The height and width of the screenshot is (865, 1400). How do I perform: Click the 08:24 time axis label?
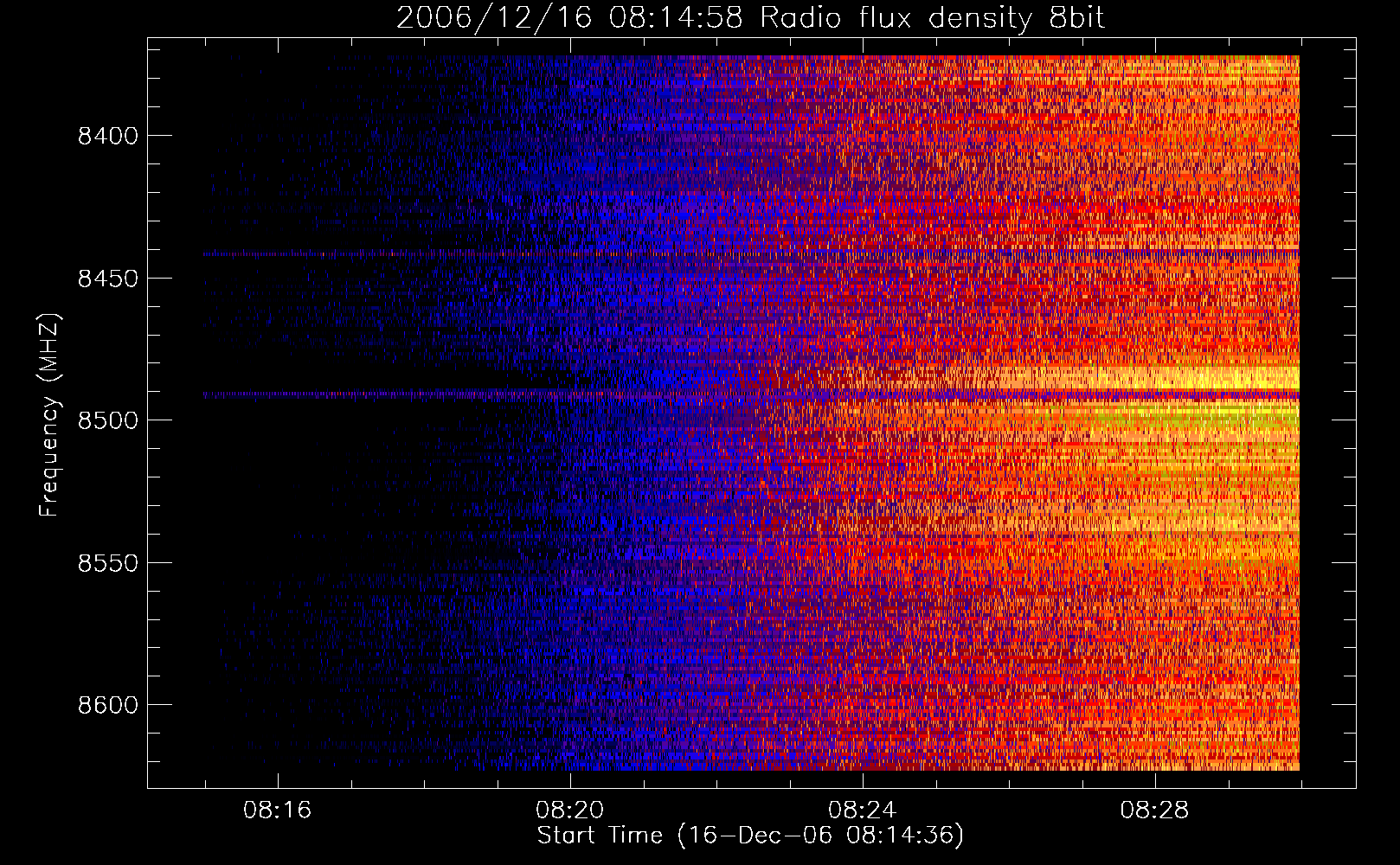(863, 811)
